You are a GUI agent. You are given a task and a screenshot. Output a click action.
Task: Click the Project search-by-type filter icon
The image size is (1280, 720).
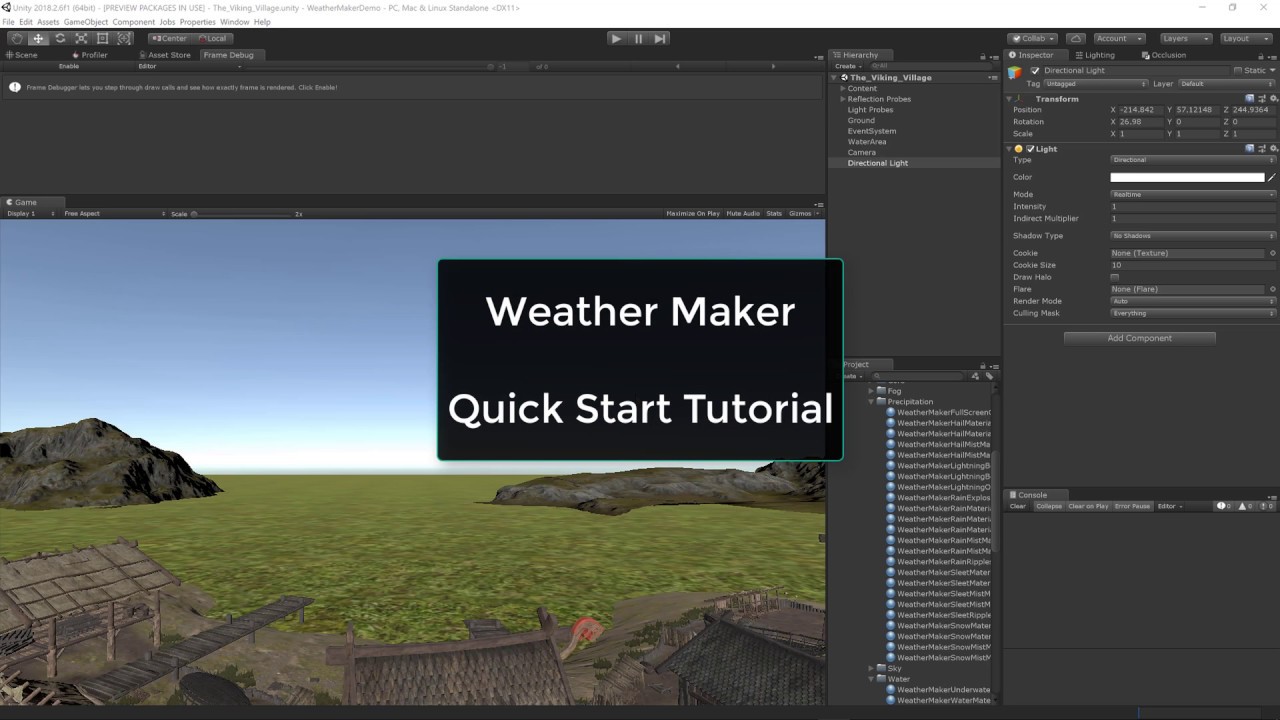click(x=975, y=376)
